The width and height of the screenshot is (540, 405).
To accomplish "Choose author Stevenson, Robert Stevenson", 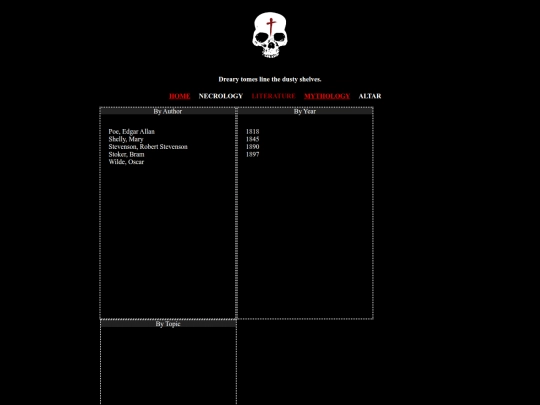I will pos(148,147).
